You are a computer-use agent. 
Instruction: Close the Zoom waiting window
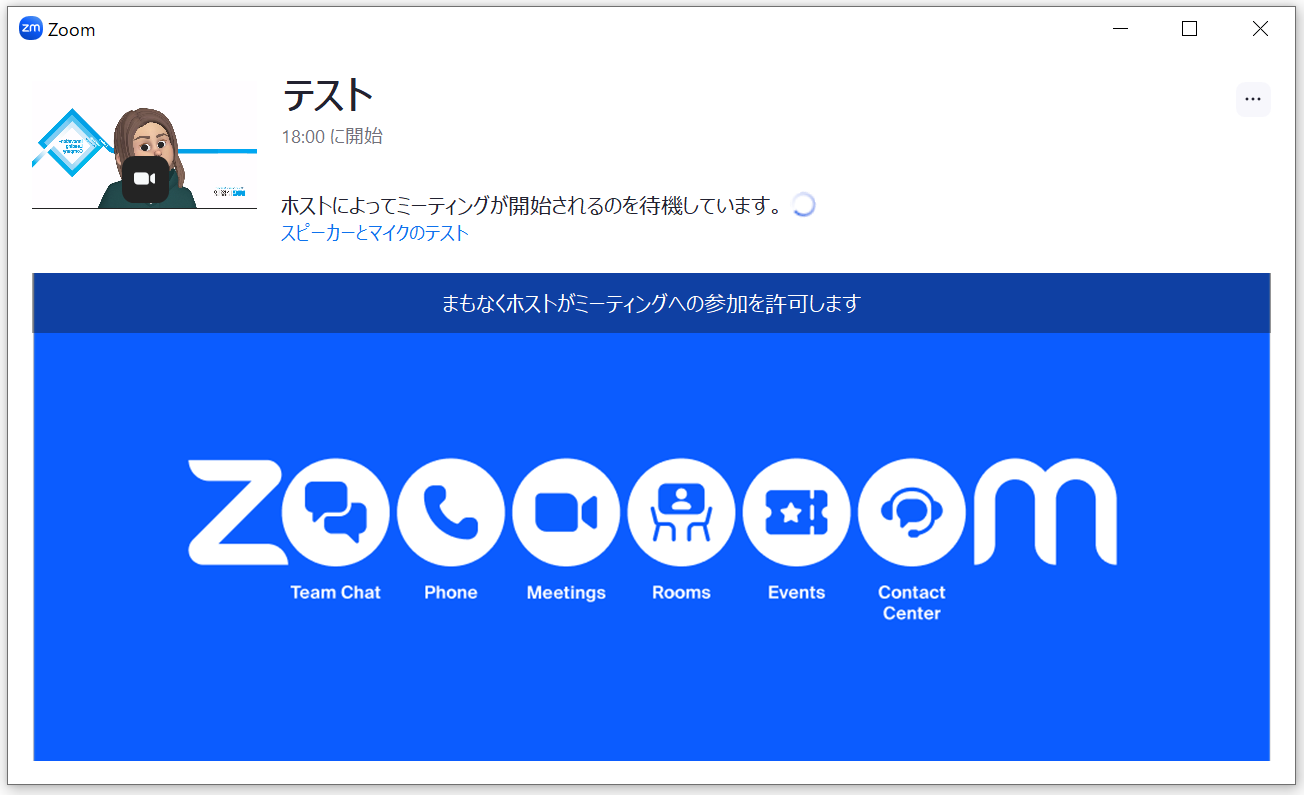click(x=1260, y=29)
